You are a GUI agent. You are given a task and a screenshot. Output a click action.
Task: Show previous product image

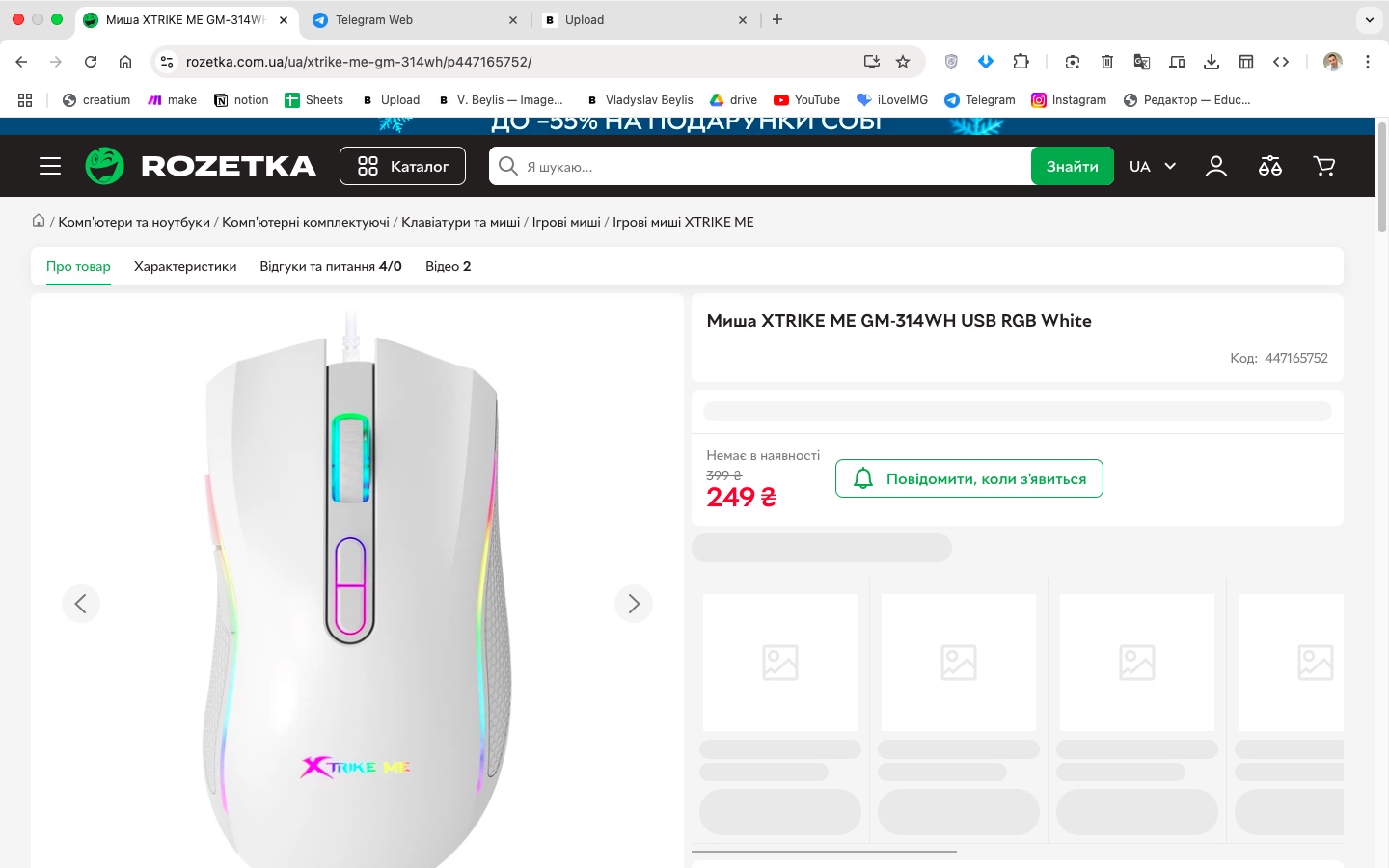point(81,604)
